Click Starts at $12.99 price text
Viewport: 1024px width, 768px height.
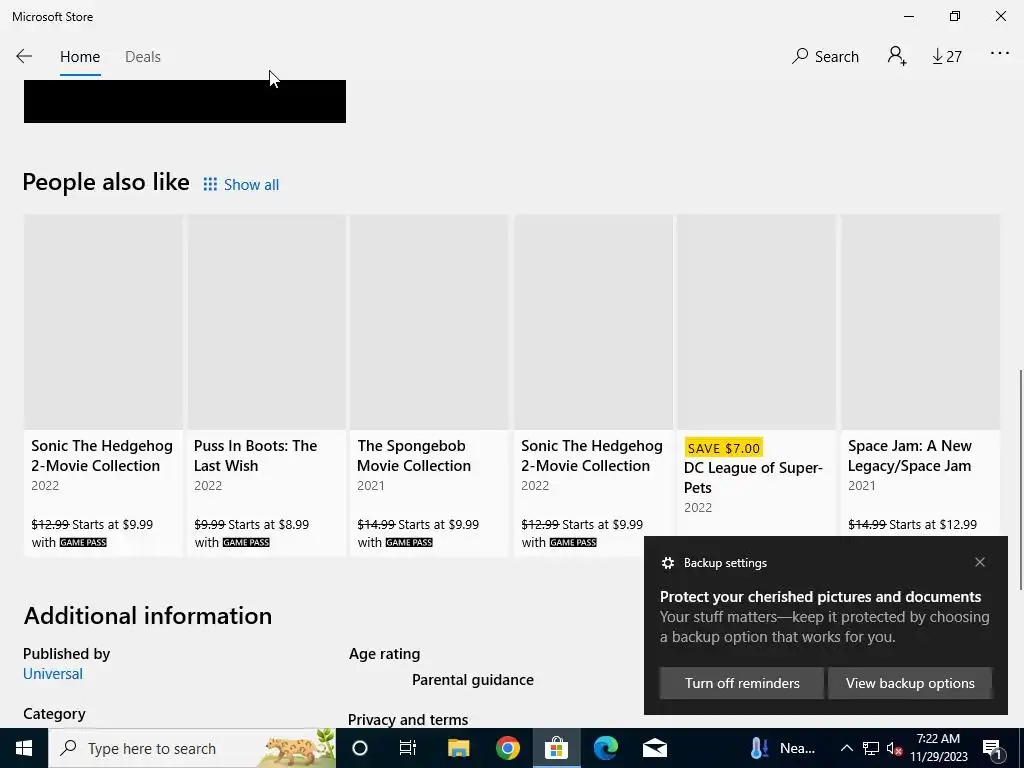click(x=933, y=524)
